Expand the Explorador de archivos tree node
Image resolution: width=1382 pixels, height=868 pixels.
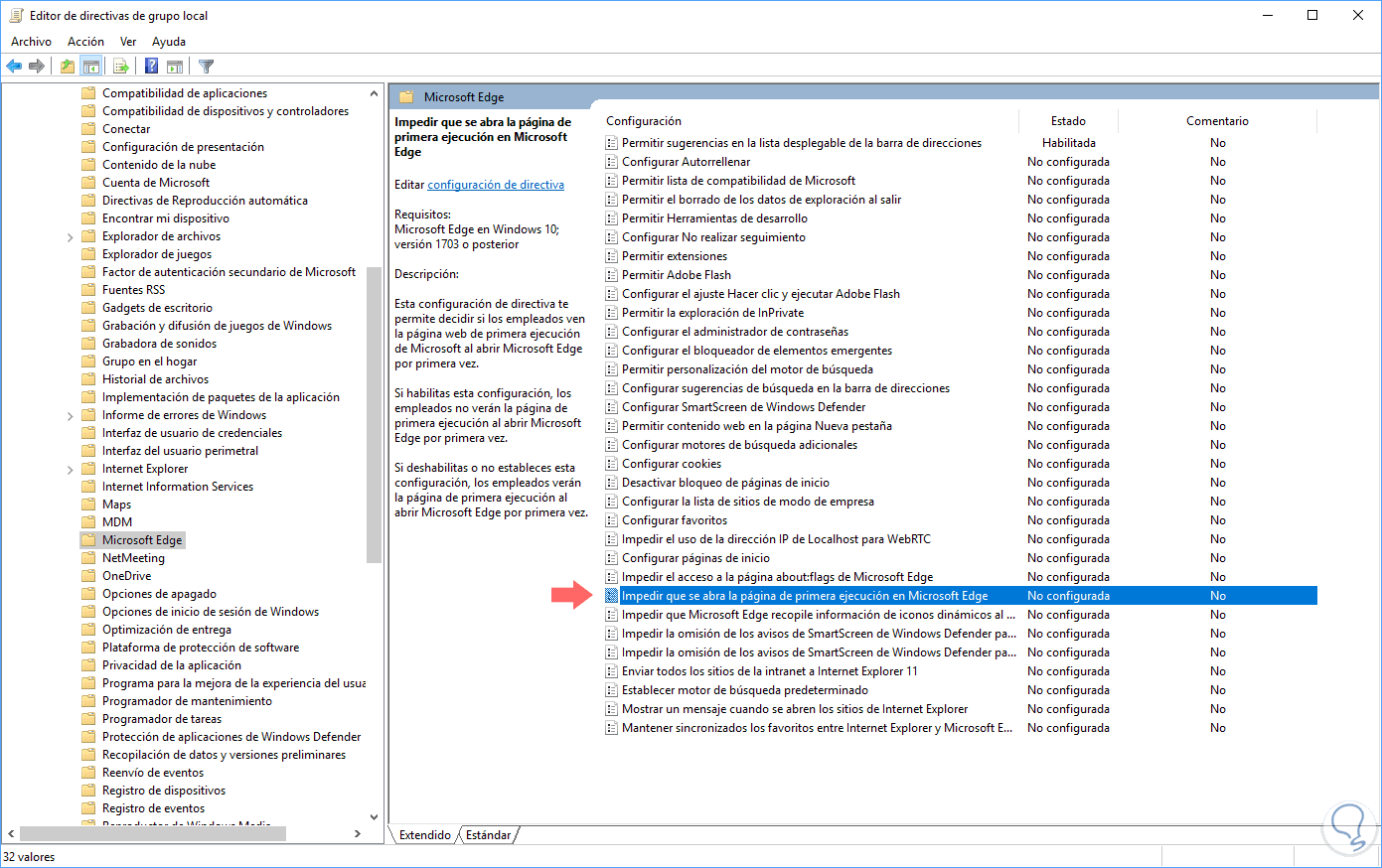71,236
